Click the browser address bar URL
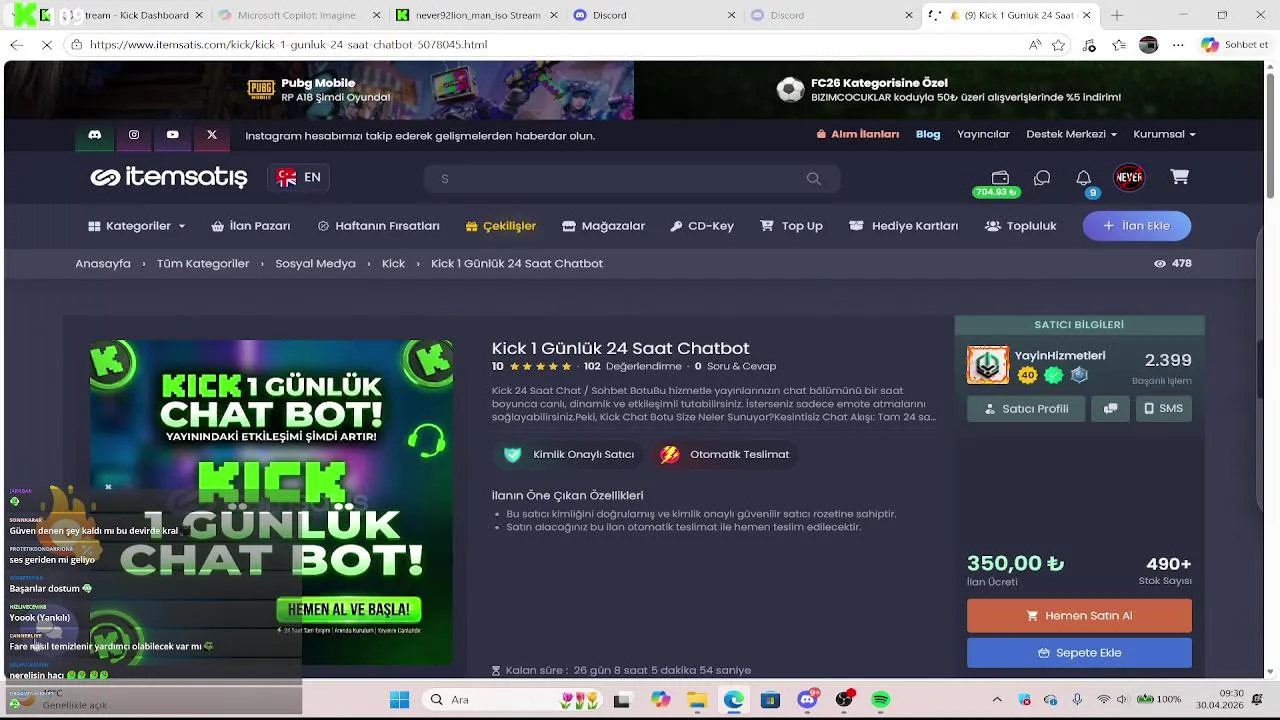Screen dimensions: 1280x720 (288, 45)
